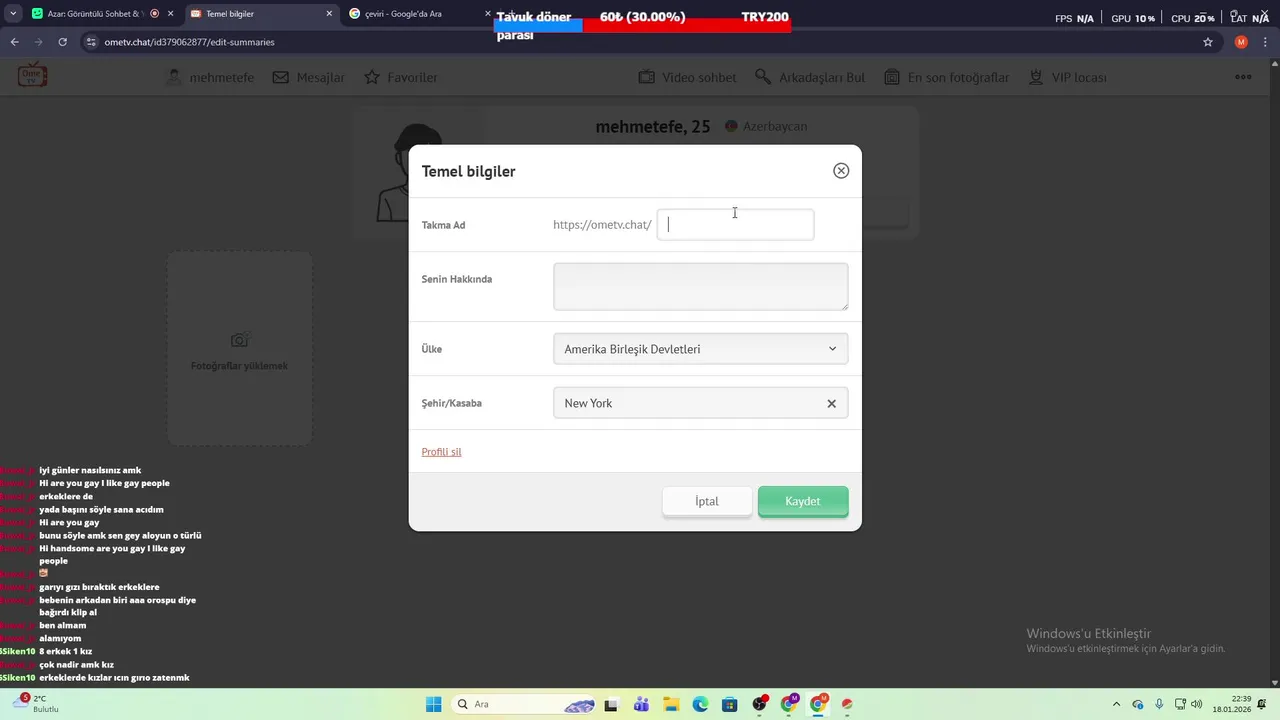Click the green Kaydet button
This screenshot has width=1280, height=720.
[803, 501]
